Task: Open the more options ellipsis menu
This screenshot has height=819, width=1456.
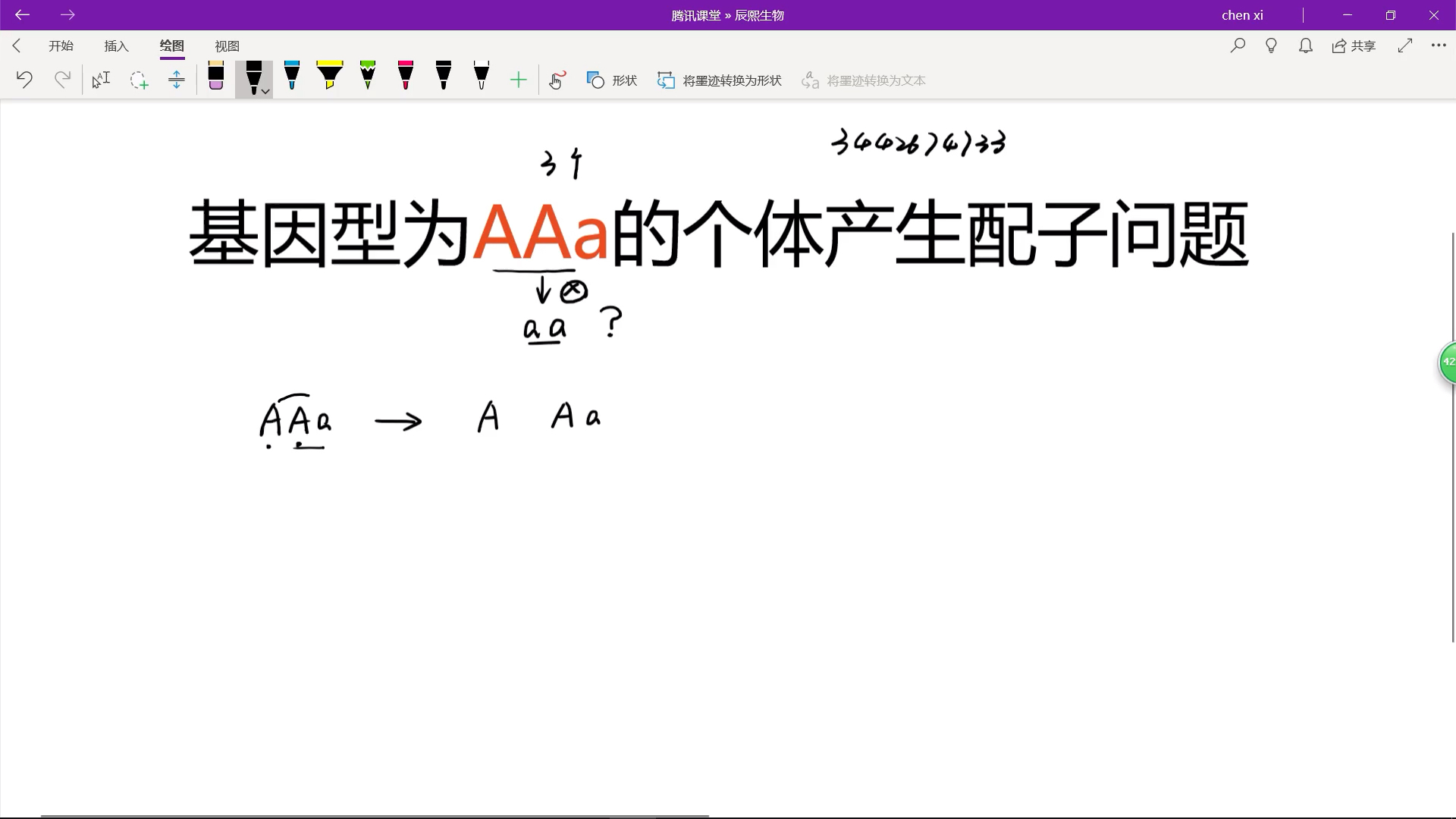Action: click(x=1439, y=45)
